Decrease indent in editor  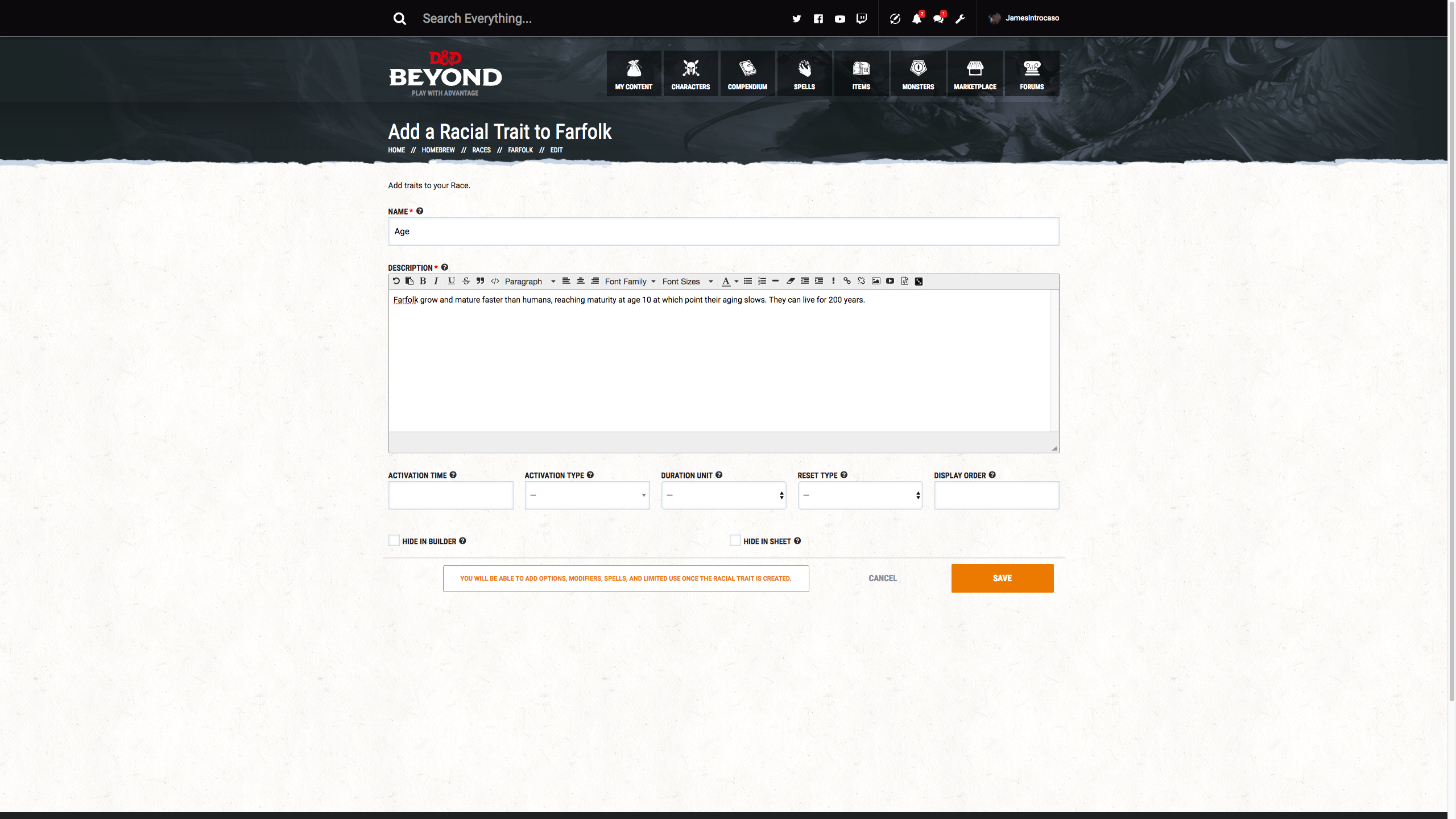805,281
